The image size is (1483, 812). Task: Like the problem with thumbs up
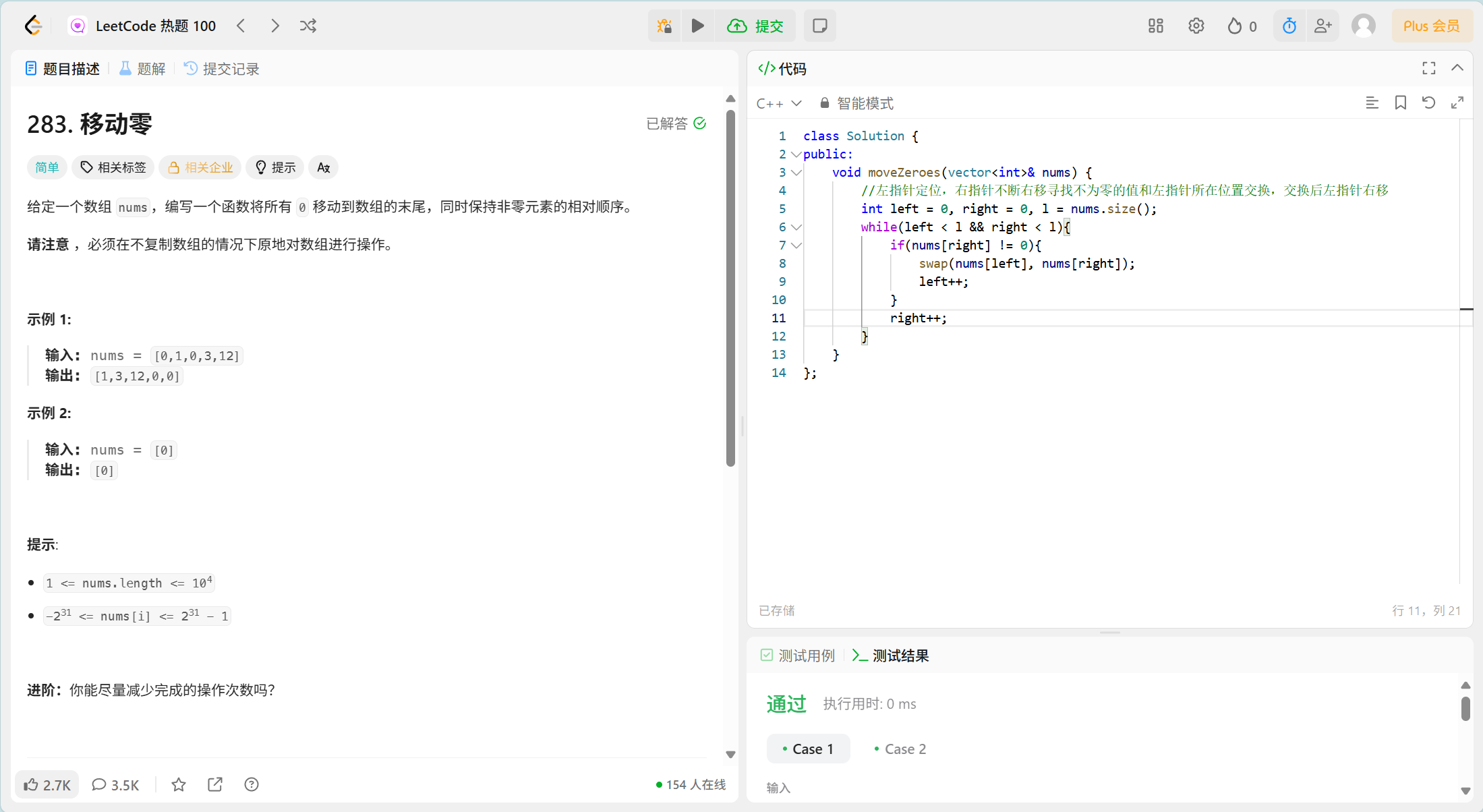pos(47,784)
